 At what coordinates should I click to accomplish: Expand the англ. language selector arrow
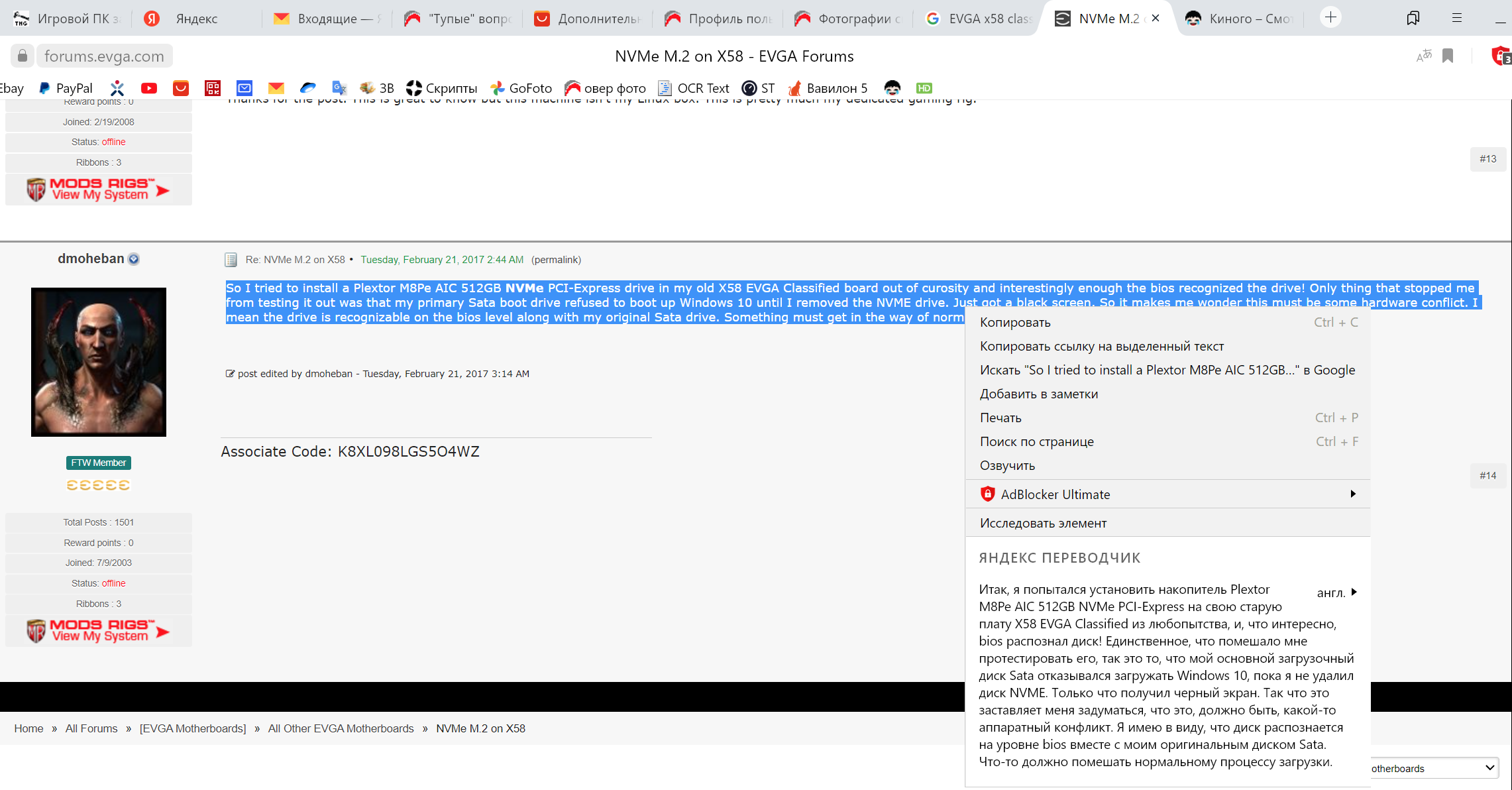point(1354,592)
